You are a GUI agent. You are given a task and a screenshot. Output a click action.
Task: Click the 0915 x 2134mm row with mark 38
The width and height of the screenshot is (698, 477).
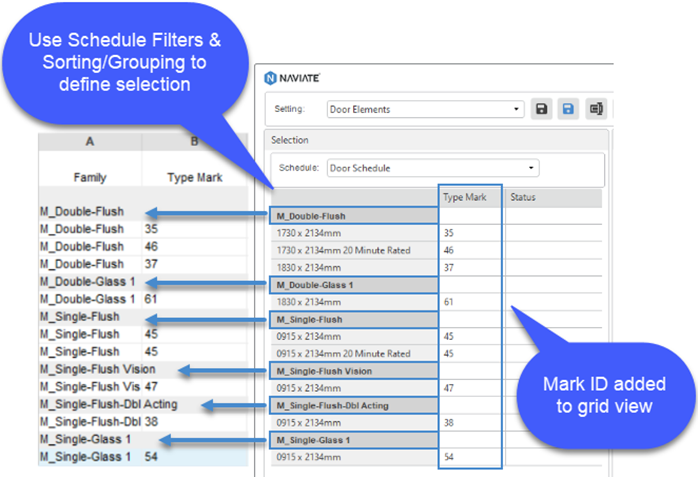tap(436, 423)
